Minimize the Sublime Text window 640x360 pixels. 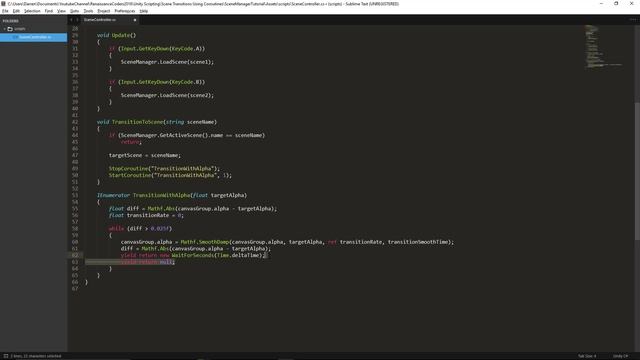(x=601, y=3)
